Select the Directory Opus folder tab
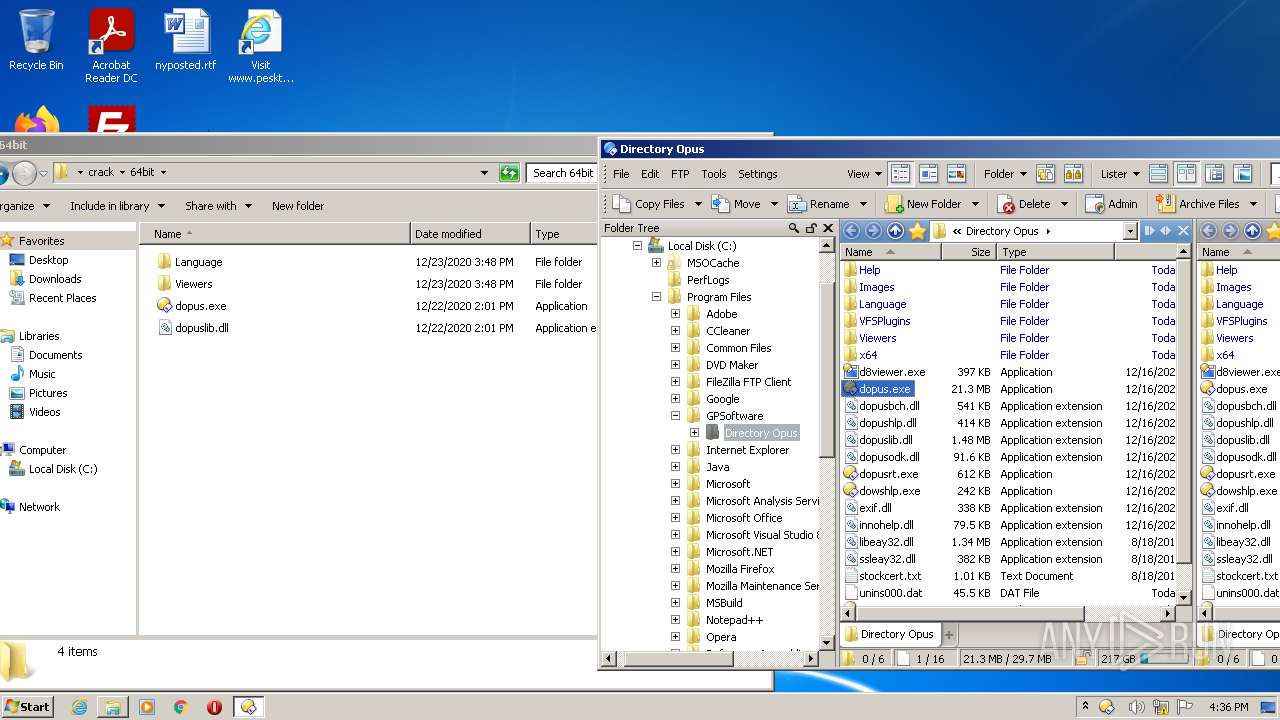1280x720 pixels. (x=888, y=634)
